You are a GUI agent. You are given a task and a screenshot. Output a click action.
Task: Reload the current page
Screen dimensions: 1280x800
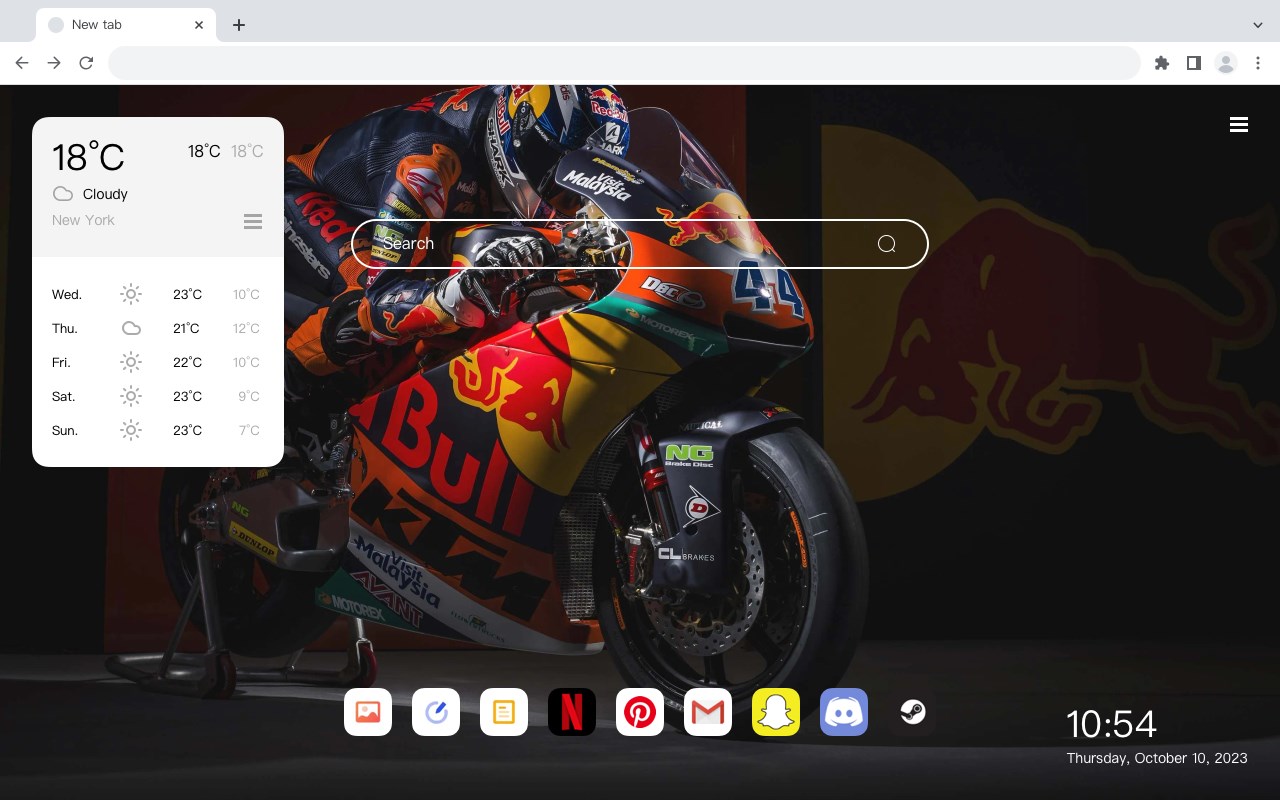pos(86,63)
